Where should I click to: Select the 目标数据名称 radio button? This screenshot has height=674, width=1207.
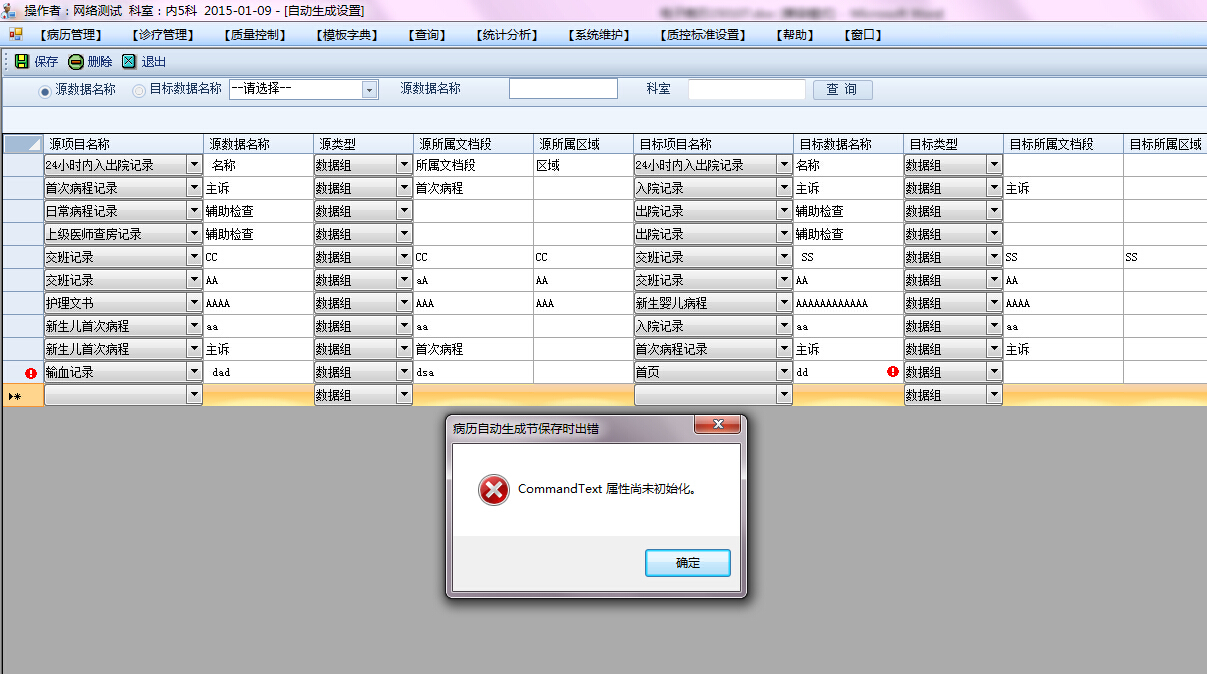tap(139, 91)
